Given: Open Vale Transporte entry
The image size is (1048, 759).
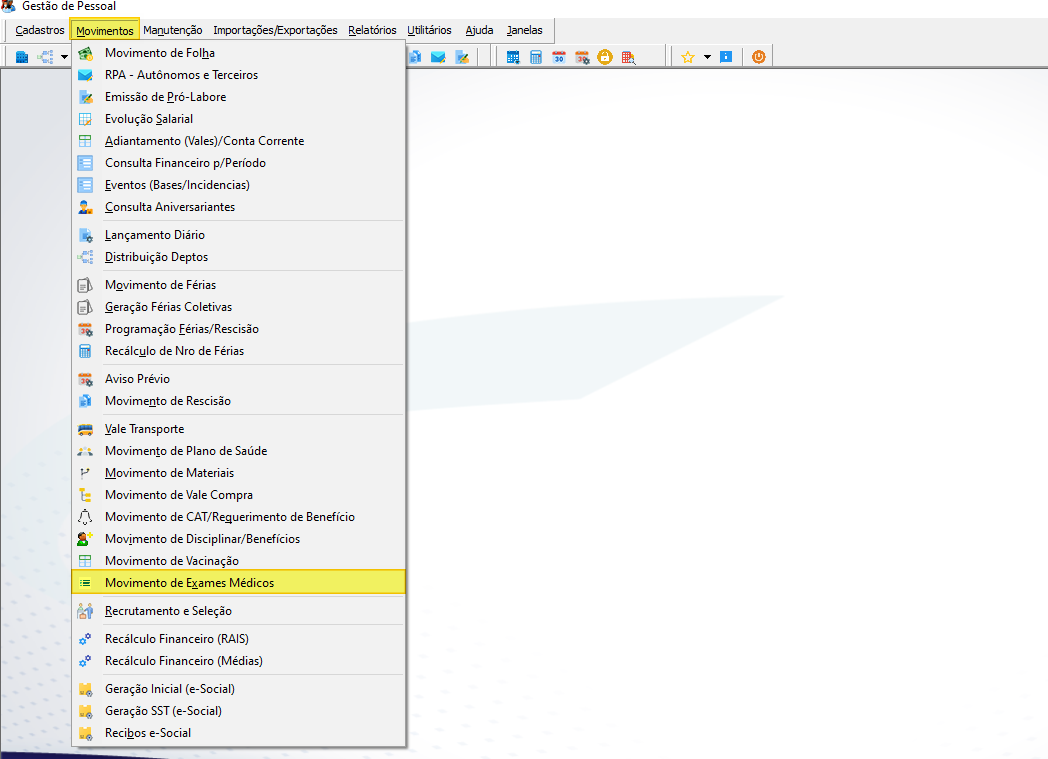Looking at the screenshot, I should [238, 429].
